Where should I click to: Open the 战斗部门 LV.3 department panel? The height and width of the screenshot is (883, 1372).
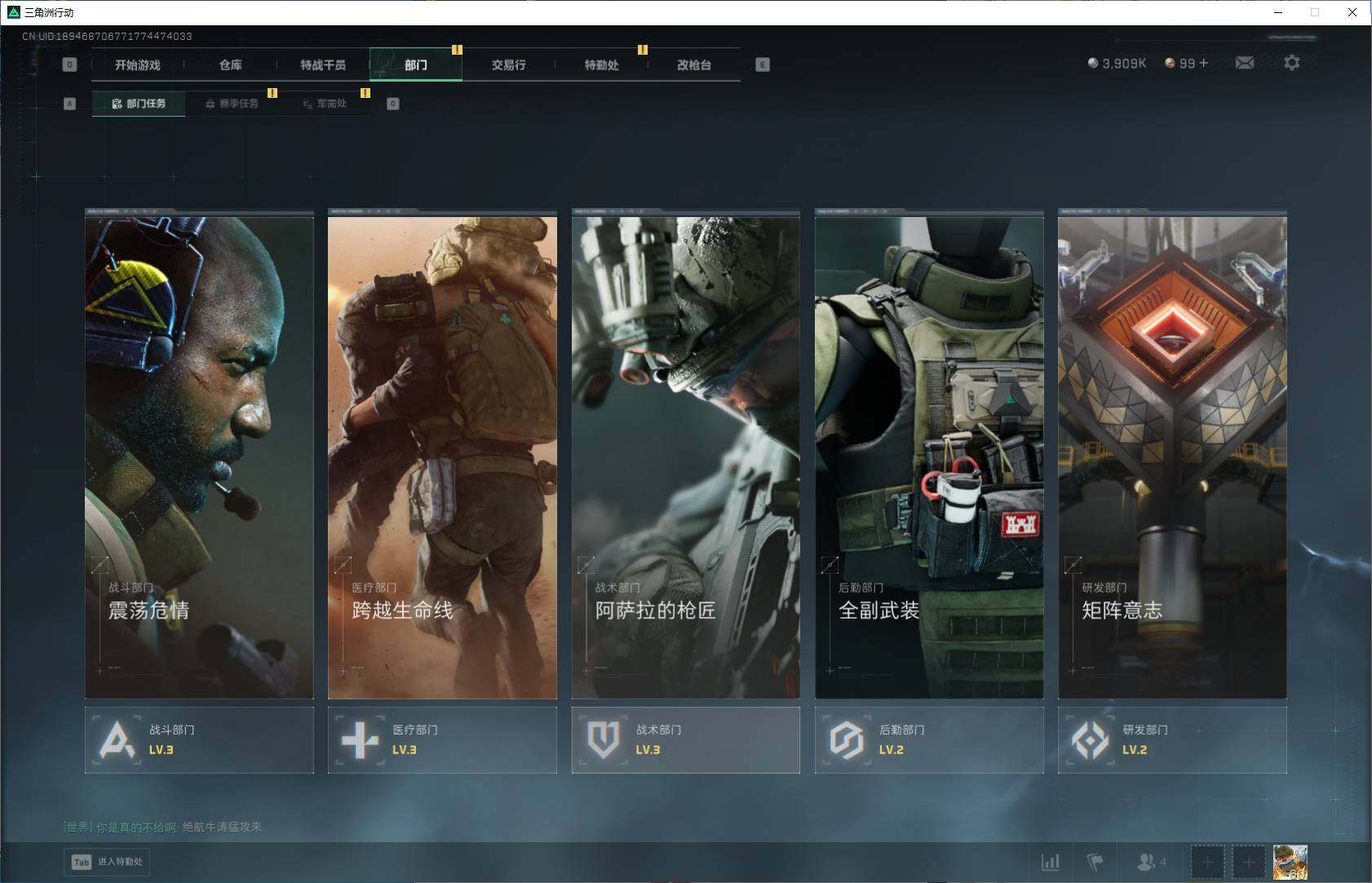click(199, 740)
